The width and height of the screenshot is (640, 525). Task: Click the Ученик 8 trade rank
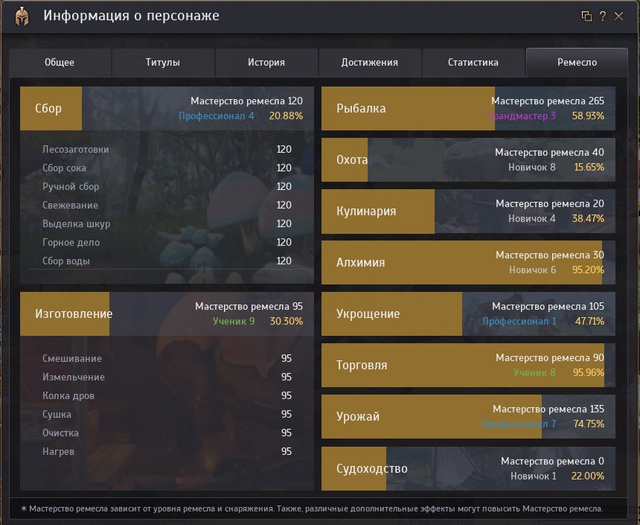pyautogui.click(x=534, y=373)
